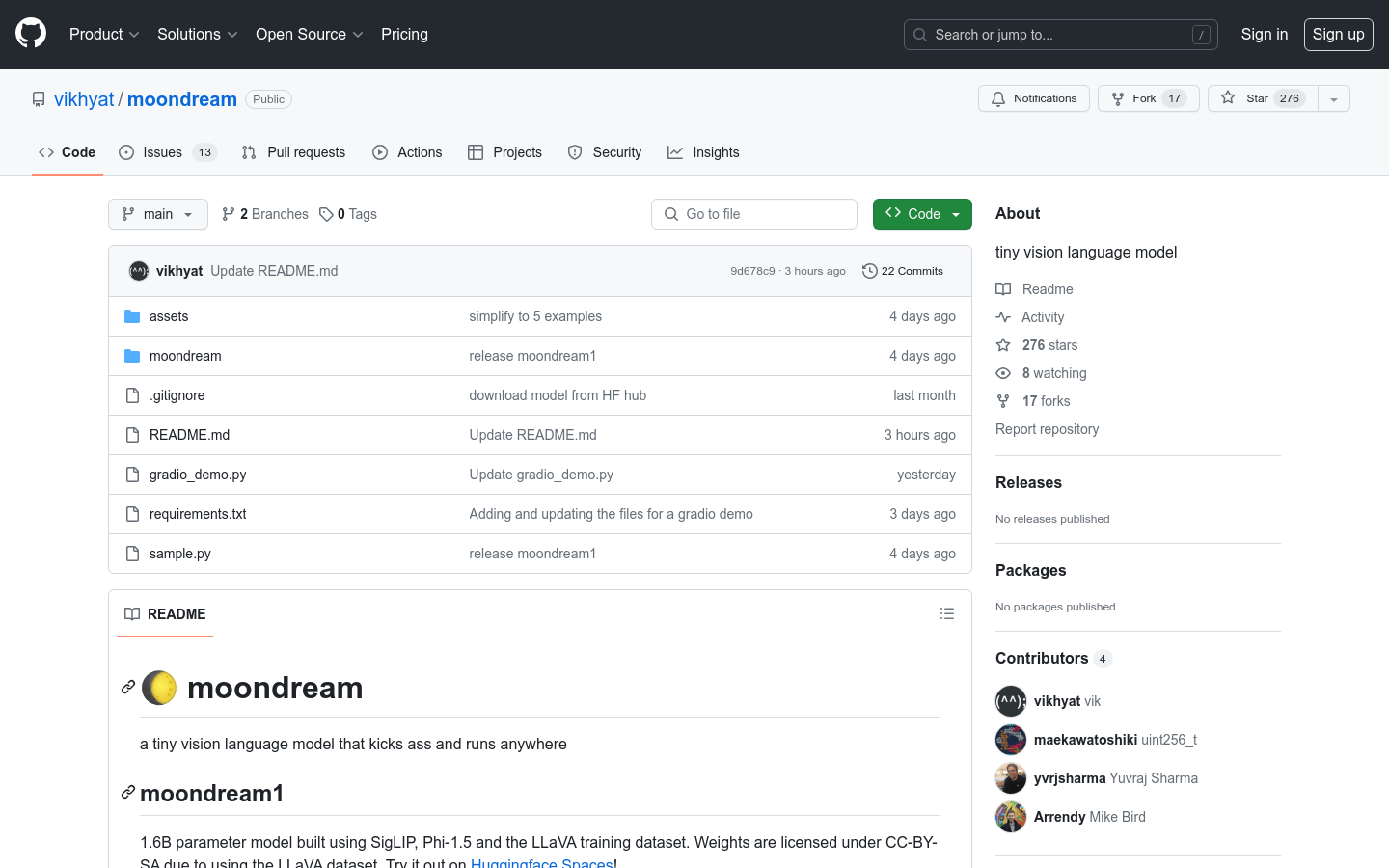View the 276 stars link
Screen dimensions: 1389x868
(1037, 345)
